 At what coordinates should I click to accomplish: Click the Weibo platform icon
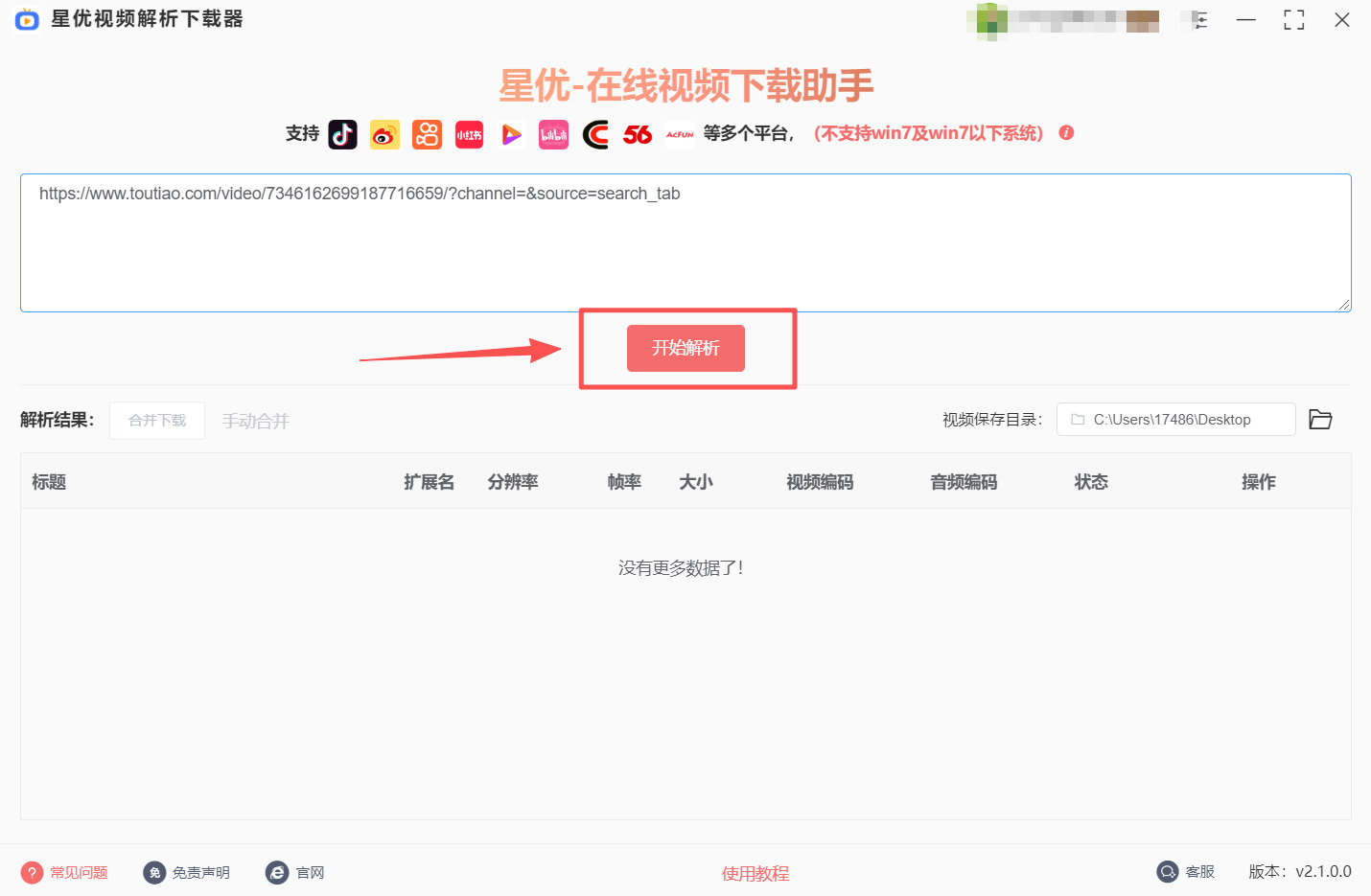pyautogui.click(x=384, y=134)
